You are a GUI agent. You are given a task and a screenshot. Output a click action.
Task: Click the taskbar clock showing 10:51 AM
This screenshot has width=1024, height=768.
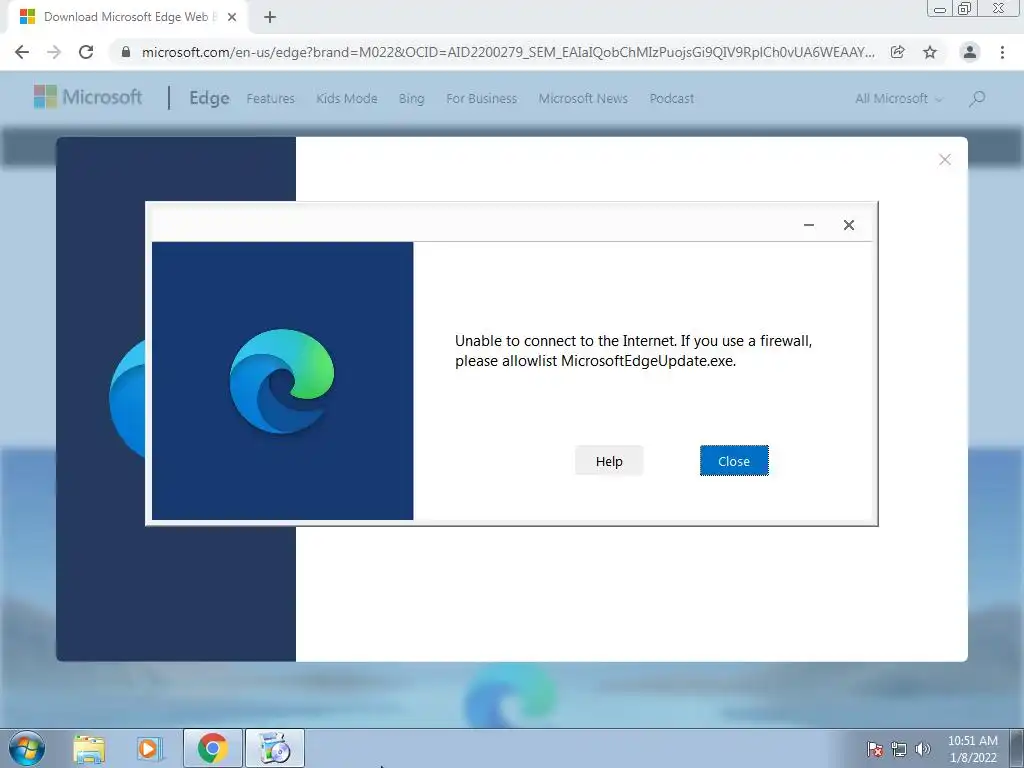(x=972, y=749)
